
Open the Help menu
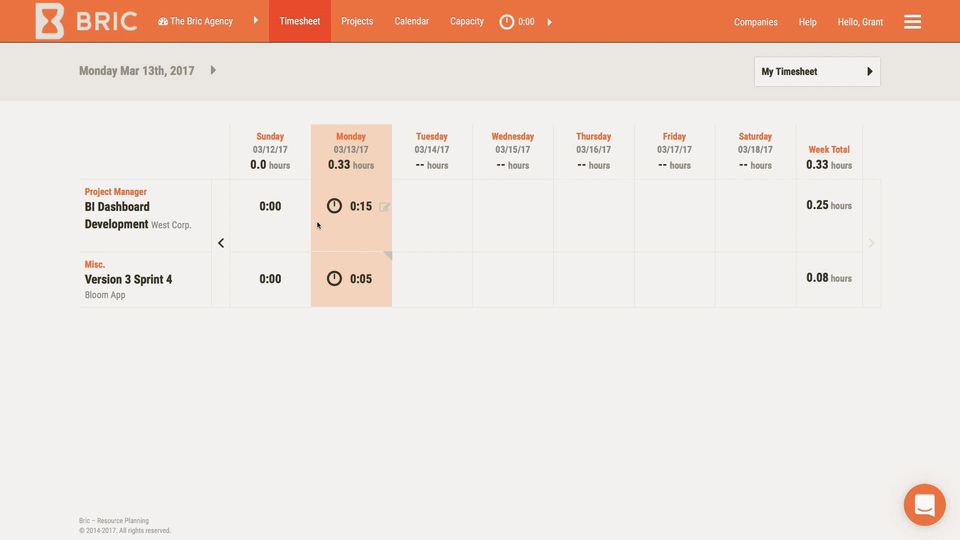[808, 21]
